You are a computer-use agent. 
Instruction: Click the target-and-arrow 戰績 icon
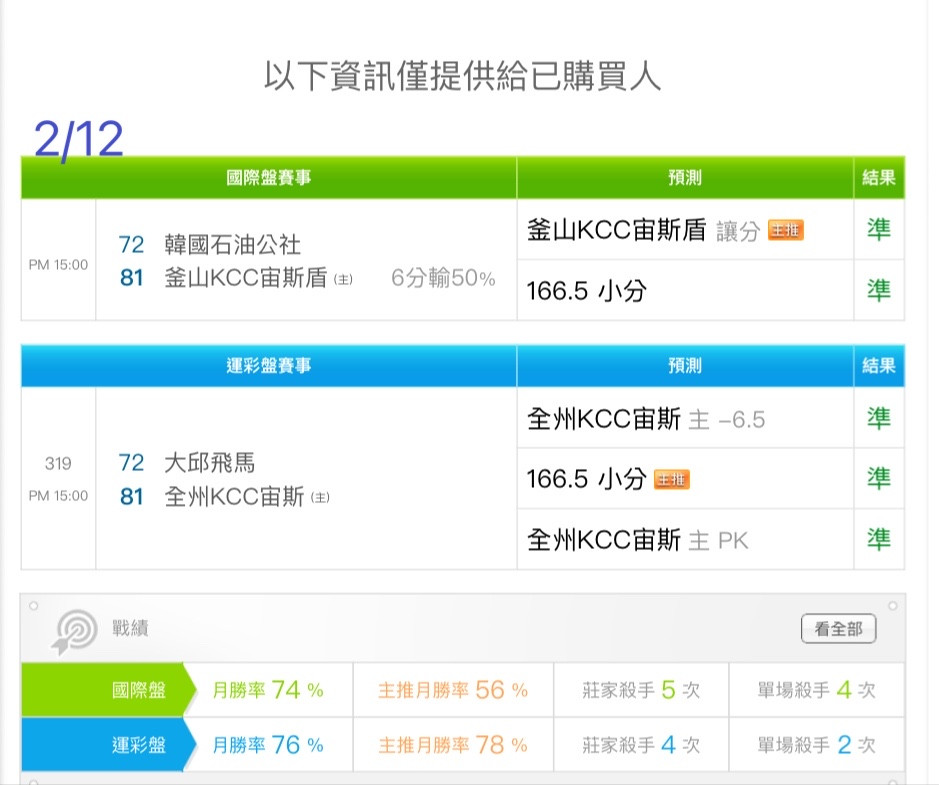pos(74,631)
